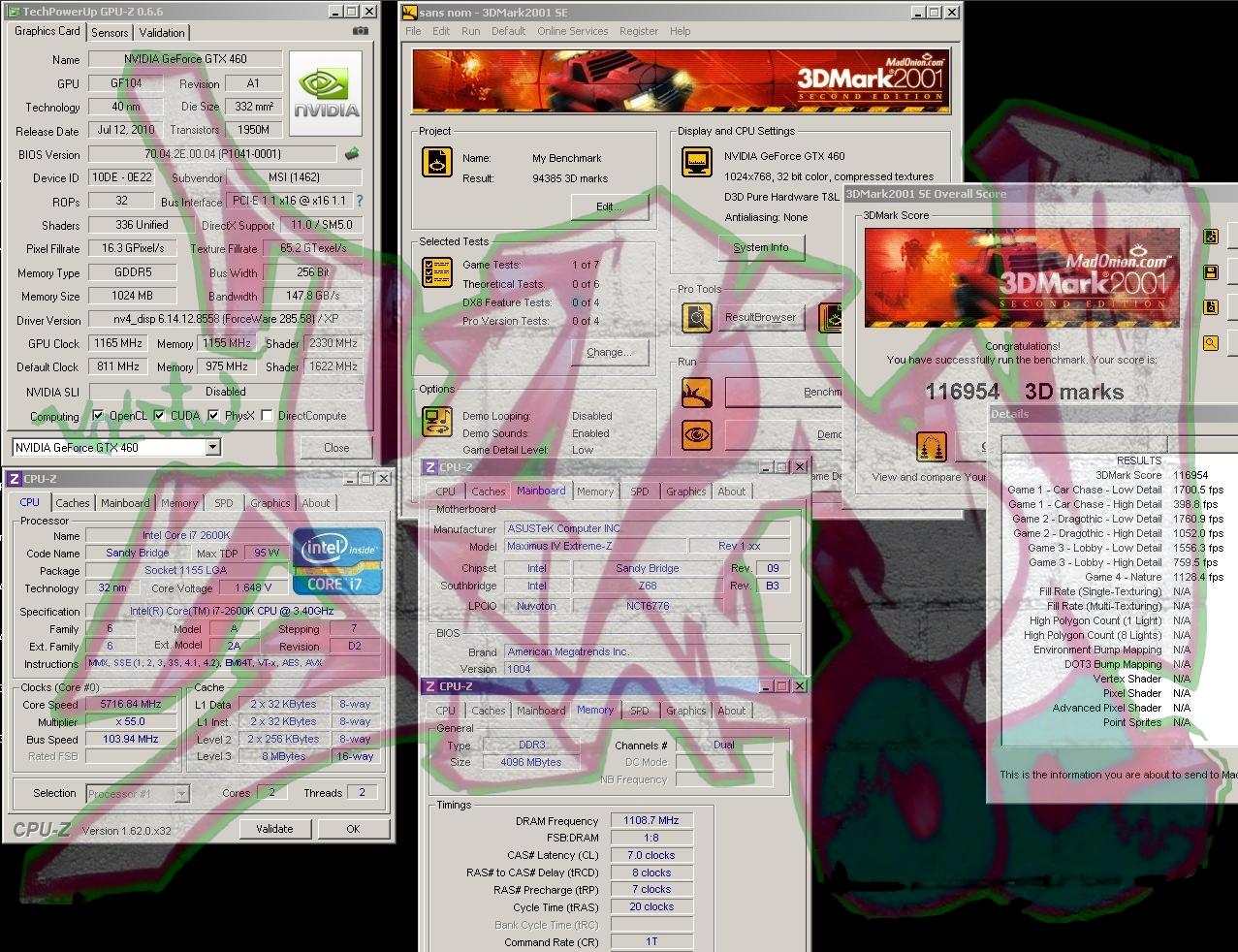The height and width of the screenshot is (952, 1238).
Task: Click the 3DMark2001 SE title bar icon
Action: (410, 13)
